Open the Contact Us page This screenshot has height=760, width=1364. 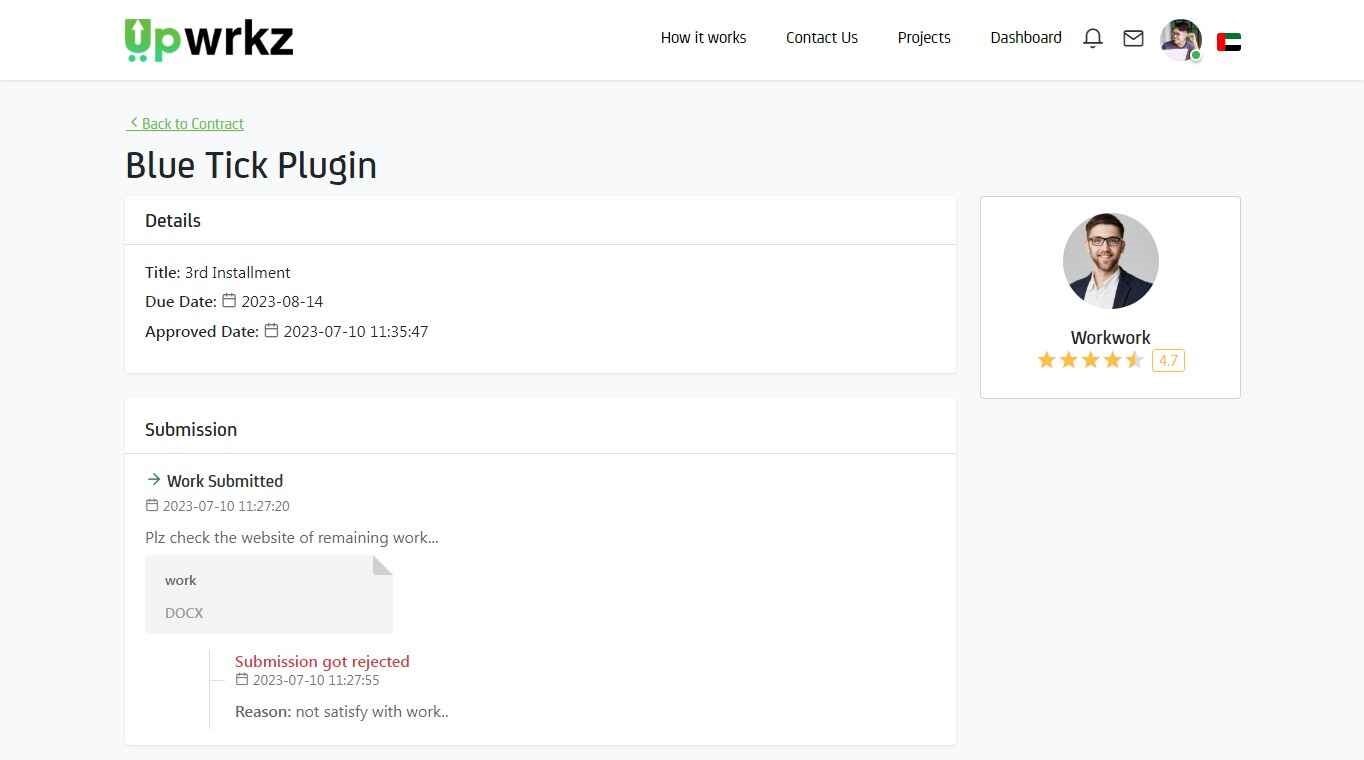(x=822, y=38)
